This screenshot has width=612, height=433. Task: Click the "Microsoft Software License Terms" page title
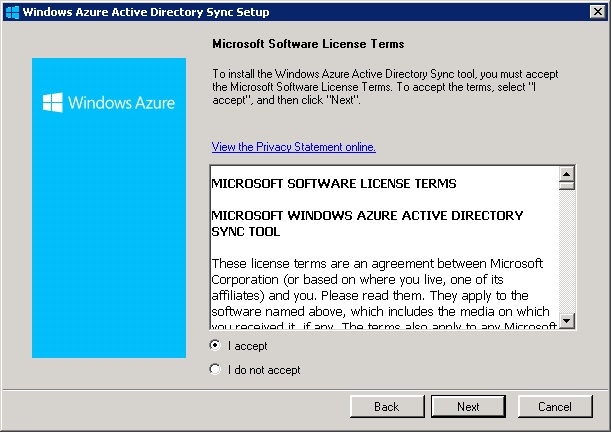[308, 44]
